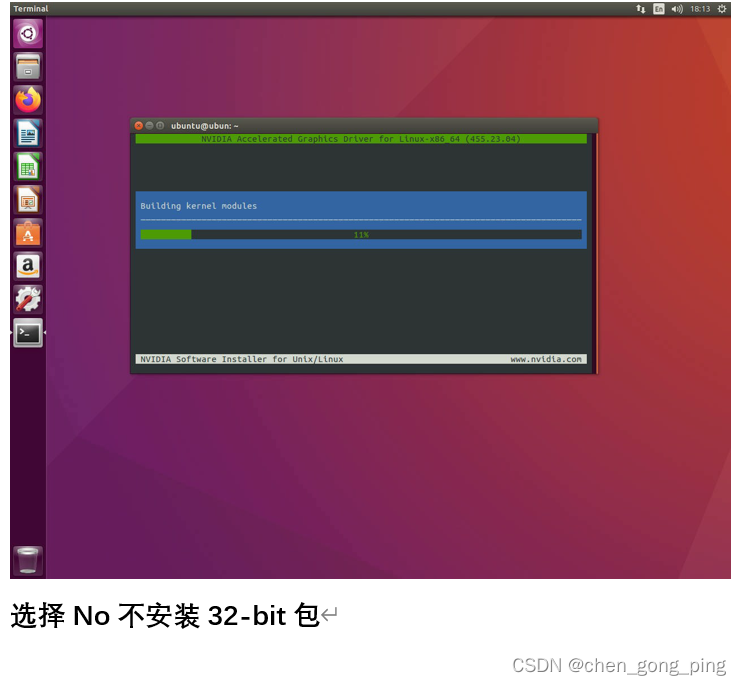The width and height of the screenshot is (741, 685).
Task: Open the Files manager from the dock
Action: tap(28, 67)
